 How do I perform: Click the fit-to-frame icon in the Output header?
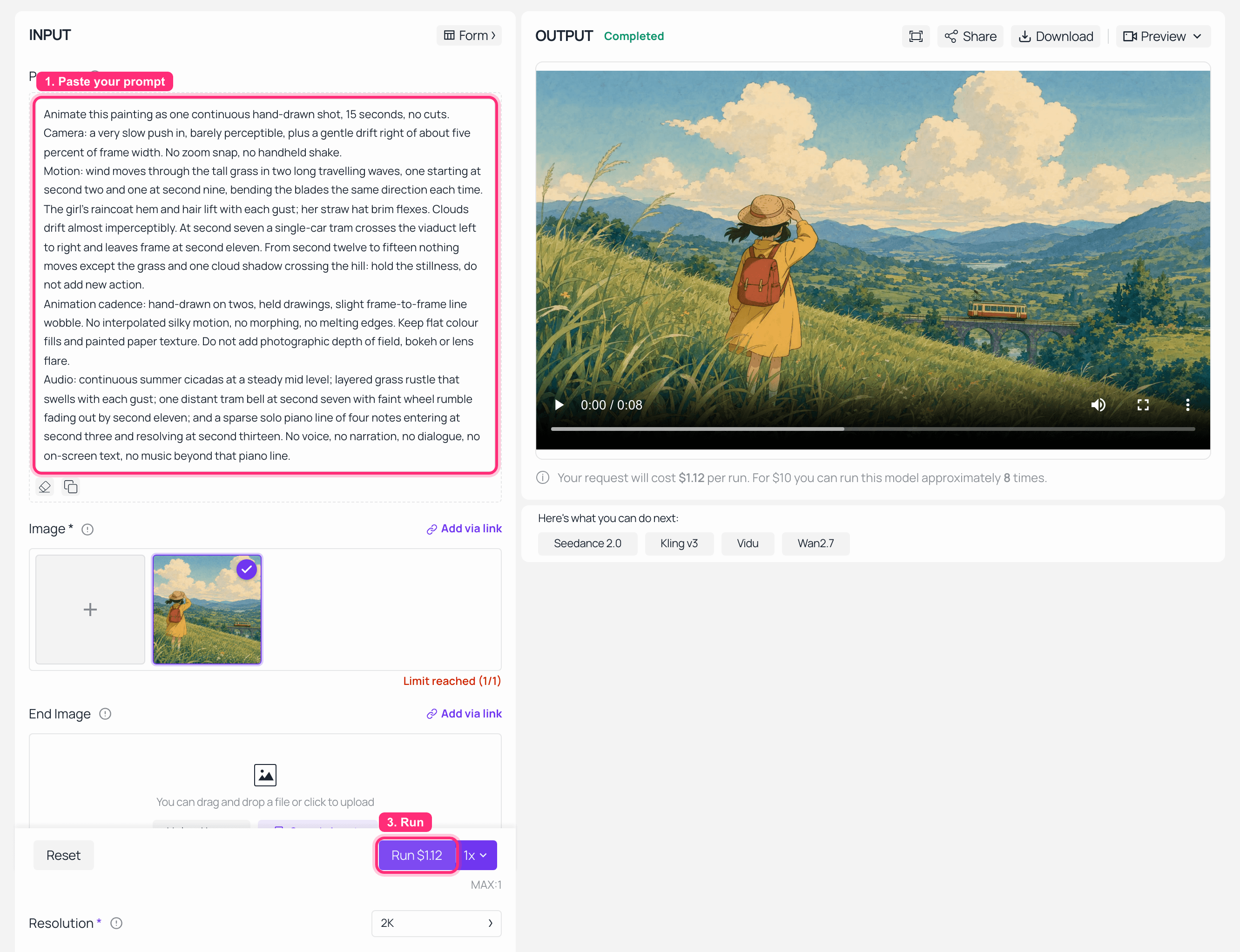pyautogui.click(x=916, y=36)
